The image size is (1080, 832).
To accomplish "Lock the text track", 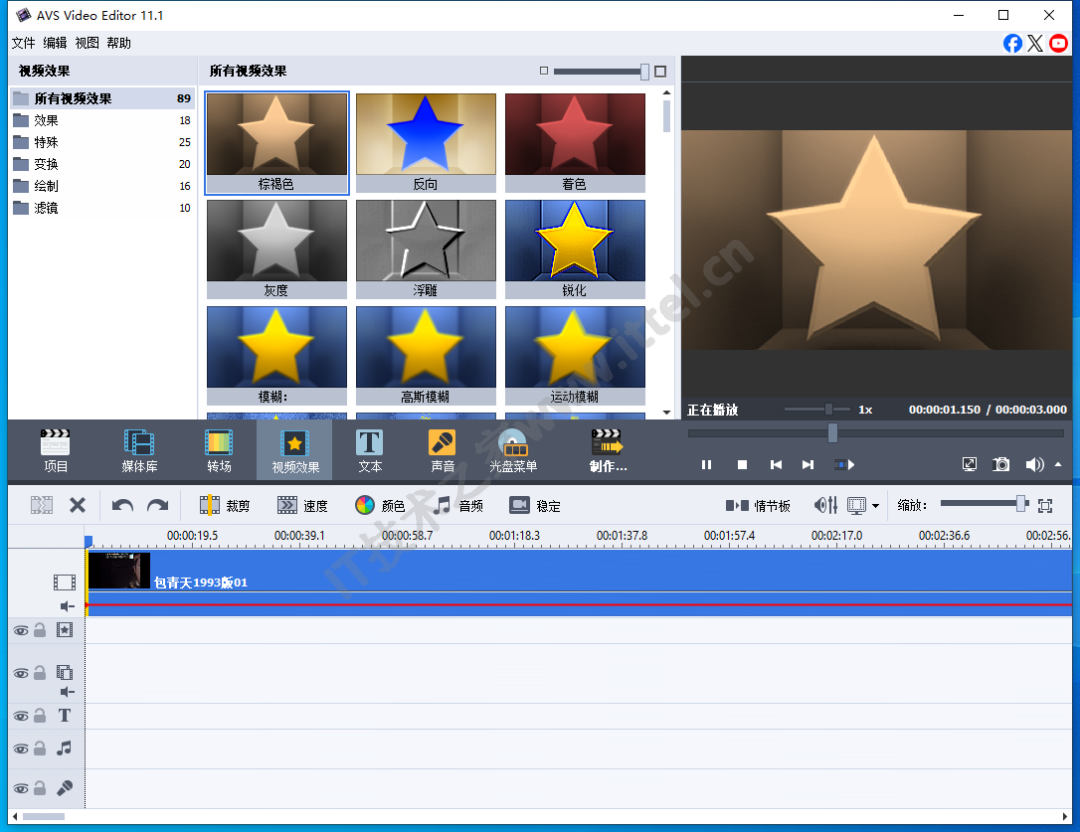I will pyautogui.click(x=40, y=716).
